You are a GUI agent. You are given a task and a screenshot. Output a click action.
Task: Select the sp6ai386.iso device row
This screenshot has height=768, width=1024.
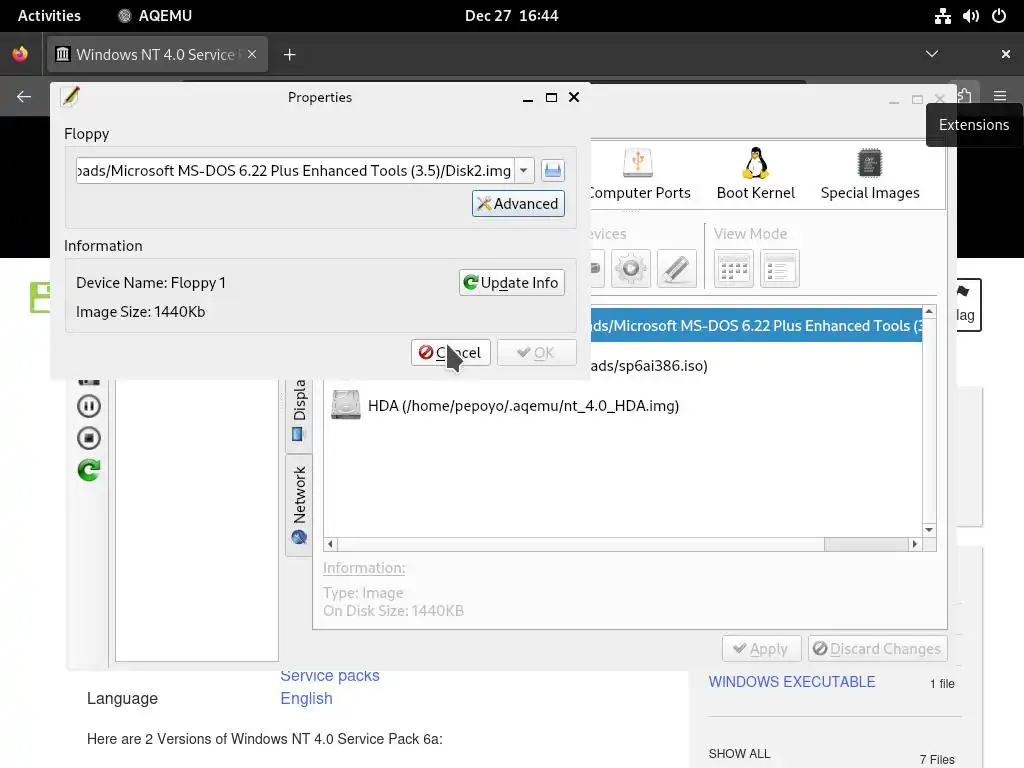click(756, 366)
